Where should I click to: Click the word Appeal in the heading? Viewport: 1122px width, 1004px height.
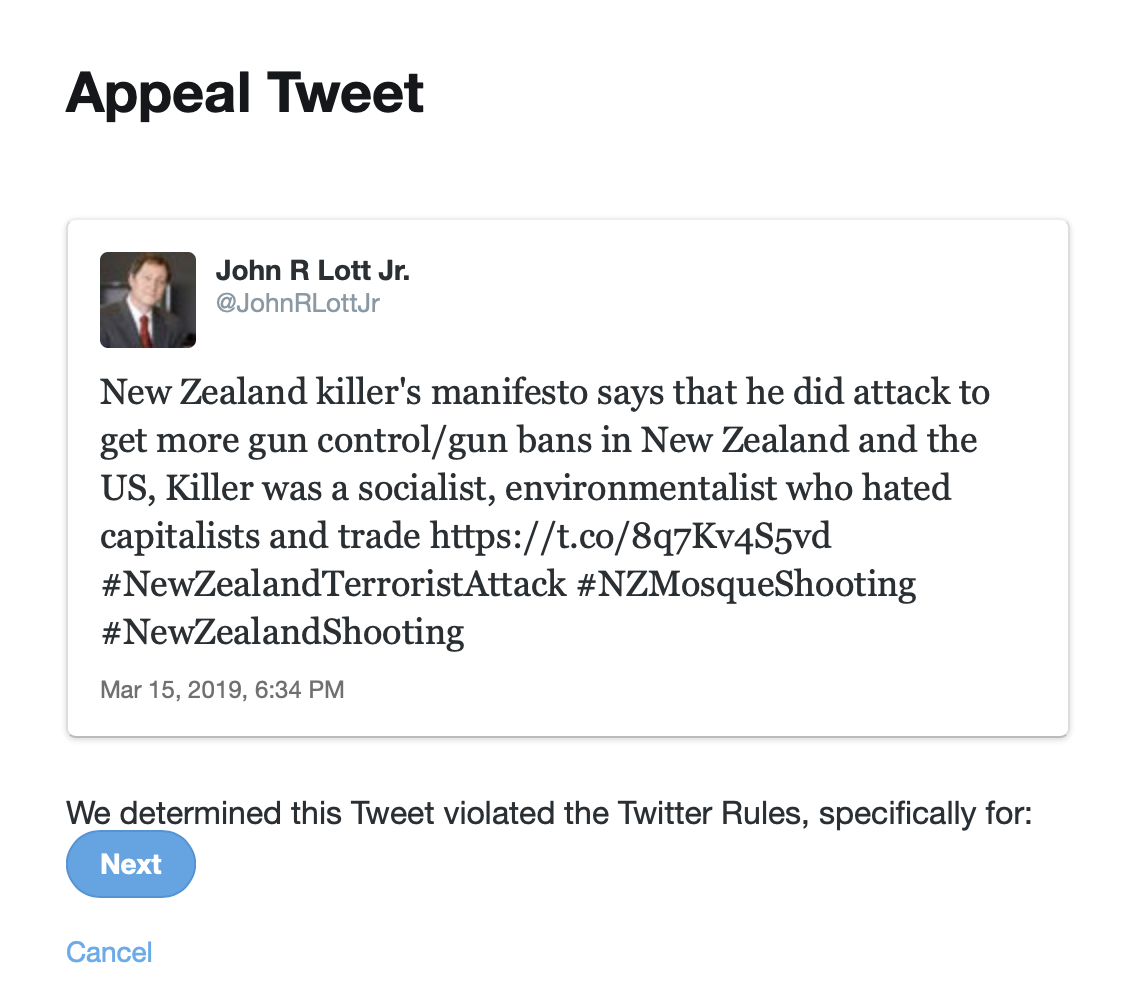coord(158,94)
